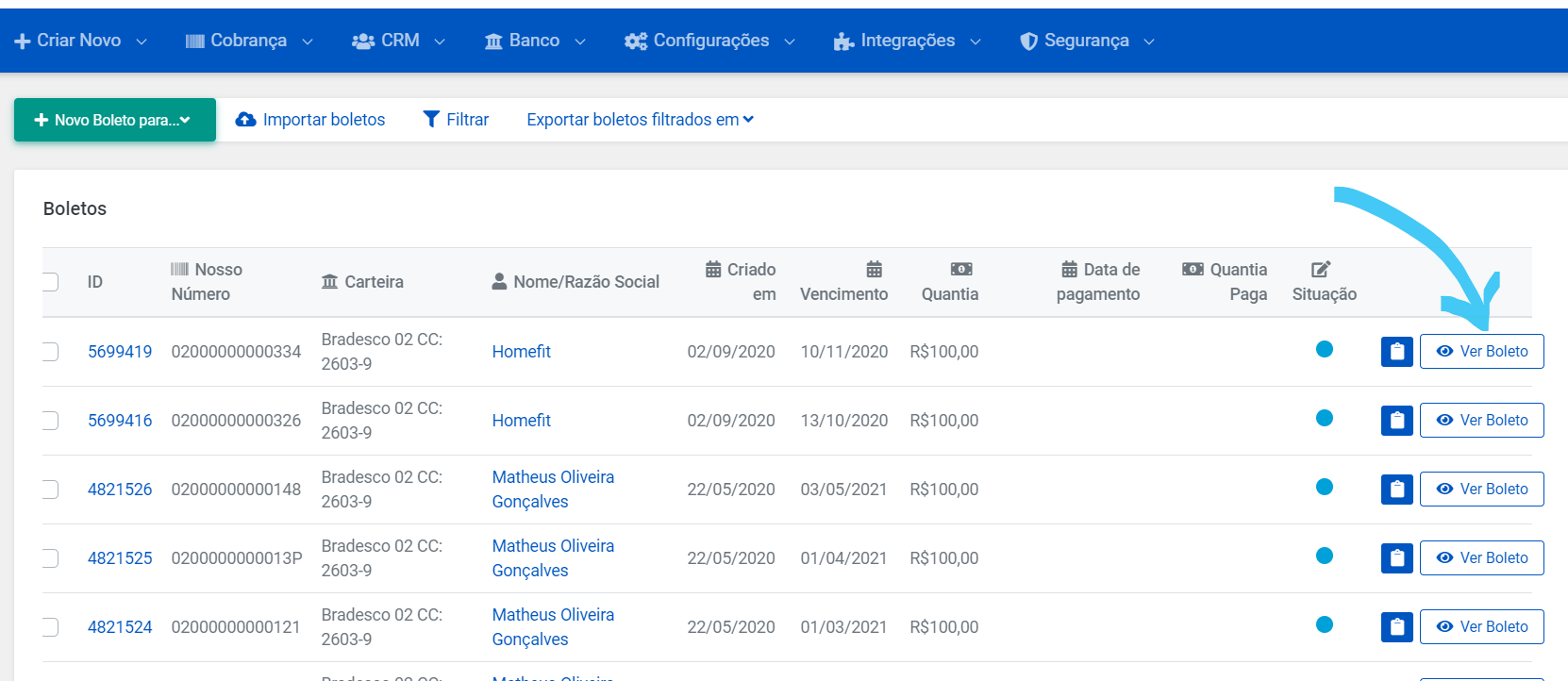Click the calendar icon above Vencimento
Screen dimensions: 1568x681
coord(875,269)
